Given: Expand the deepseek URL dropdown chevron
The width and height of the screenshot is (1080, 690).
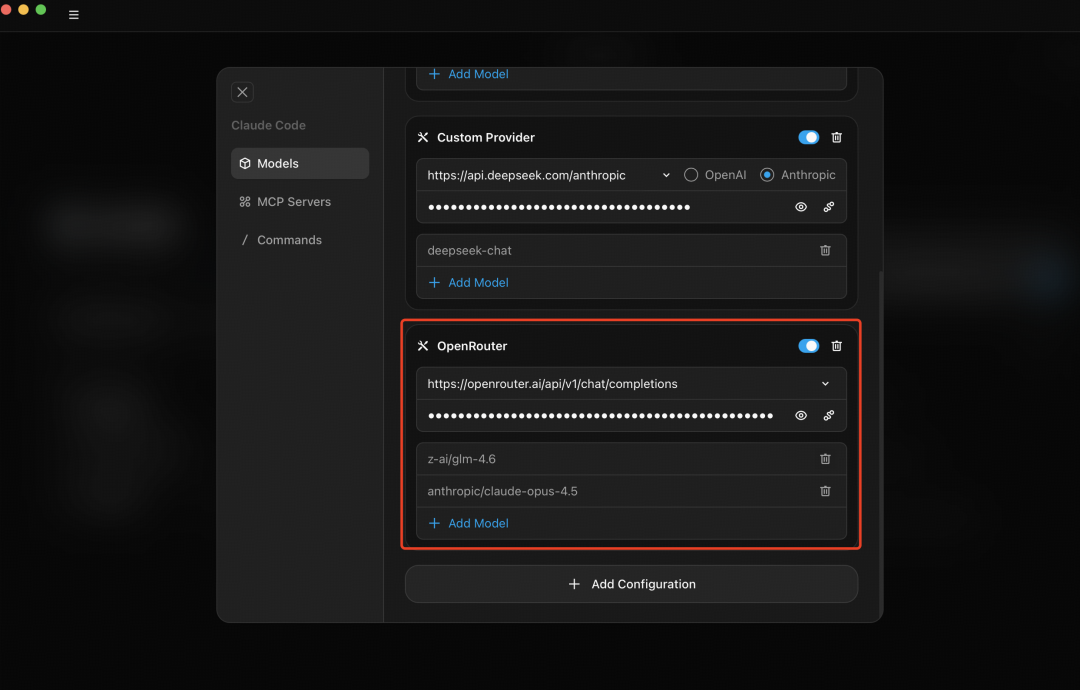Looking at the screenshot, I should click(x=666, y=175).
